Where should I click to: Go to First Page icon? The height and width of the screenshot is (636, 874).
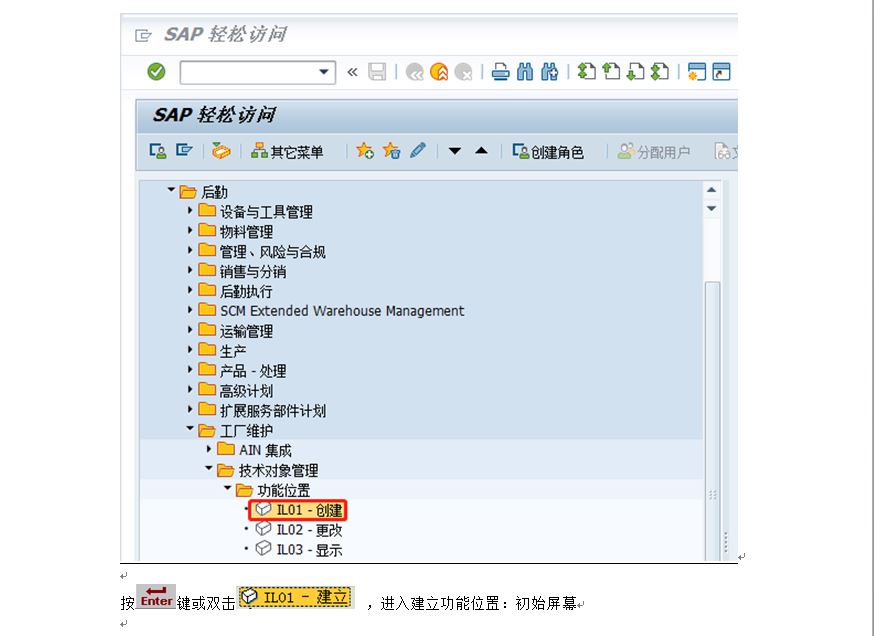587,71
